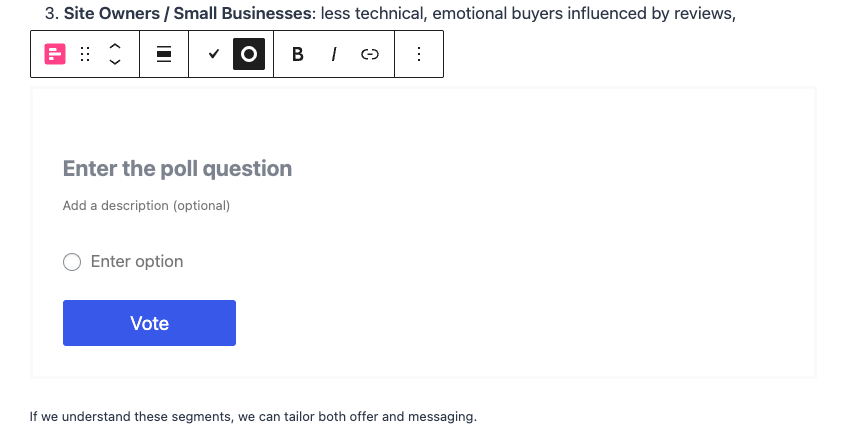Screen dimensions: 847x432
Task: Click the paragraph starting 'If we understand'
Action: click(253, 416)
